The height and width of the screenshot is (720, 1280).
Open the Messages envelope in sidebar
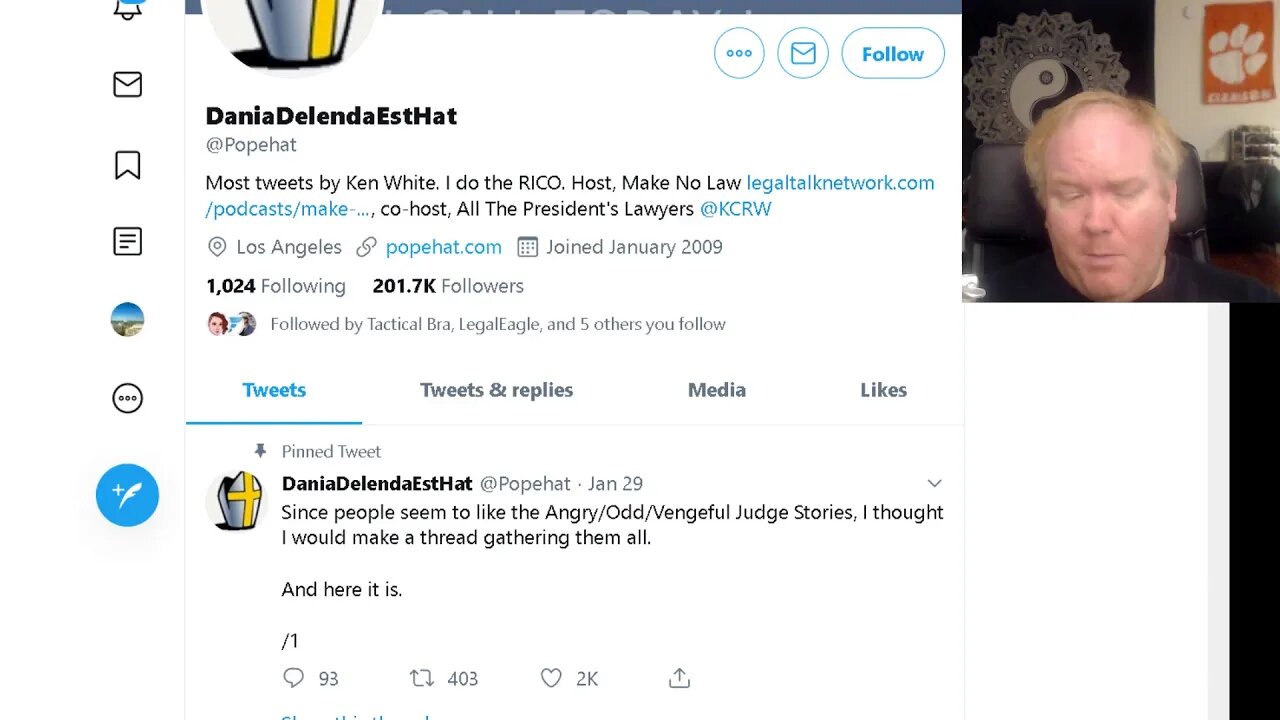coord(127,85)
